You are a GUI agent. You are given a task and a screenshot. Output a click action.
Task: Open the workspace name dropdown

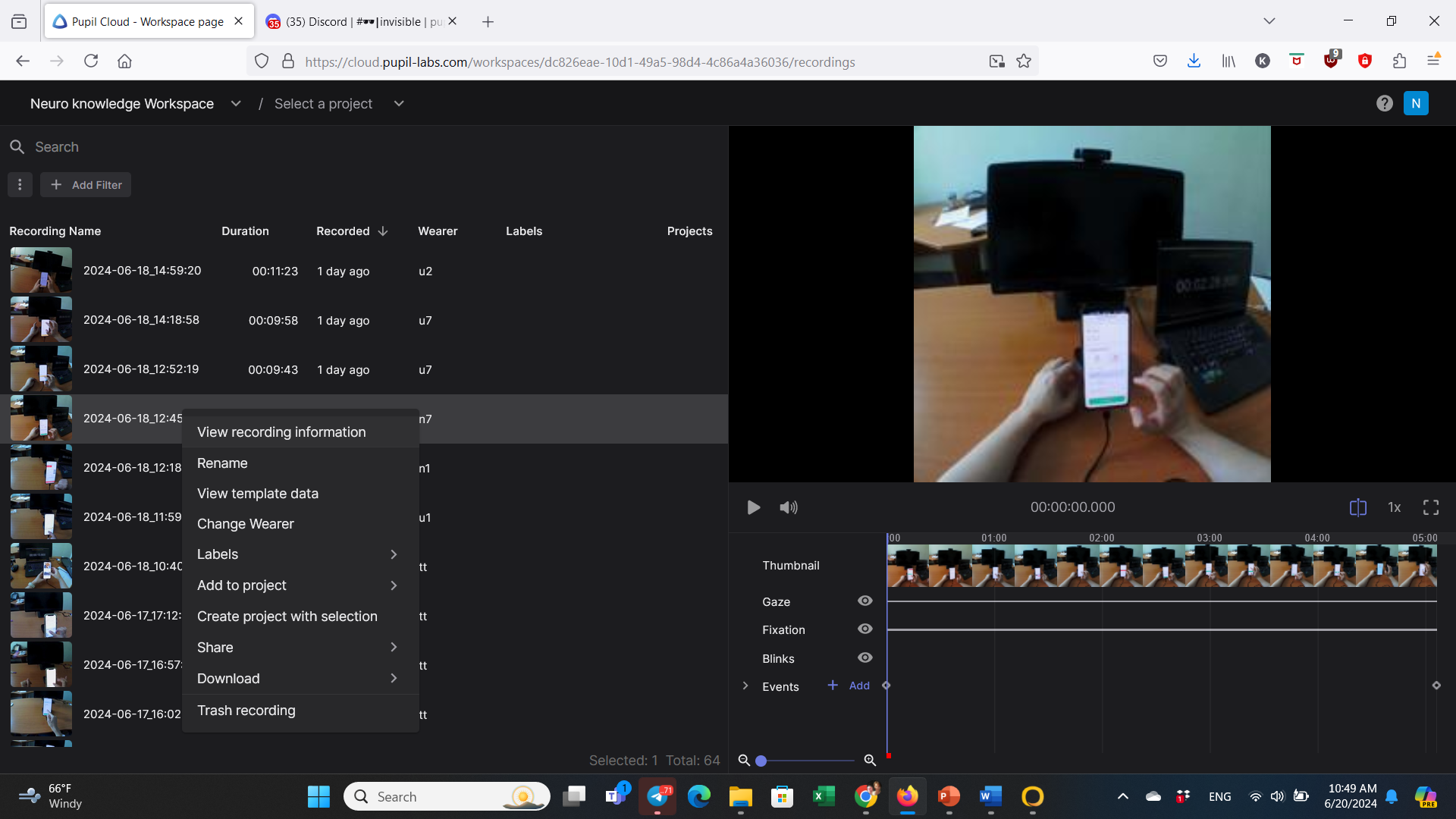[x=236, y=103]
